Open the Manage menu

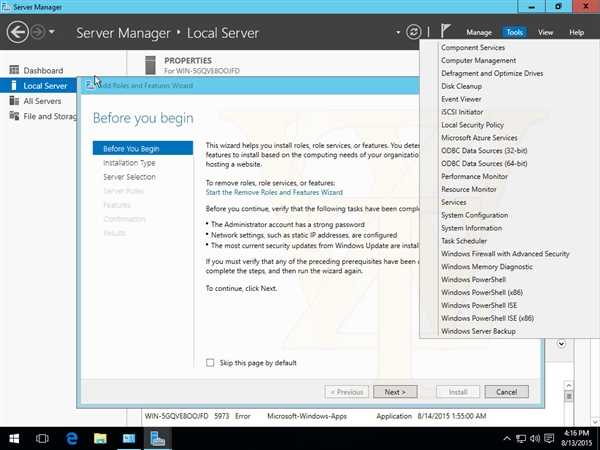479,33
